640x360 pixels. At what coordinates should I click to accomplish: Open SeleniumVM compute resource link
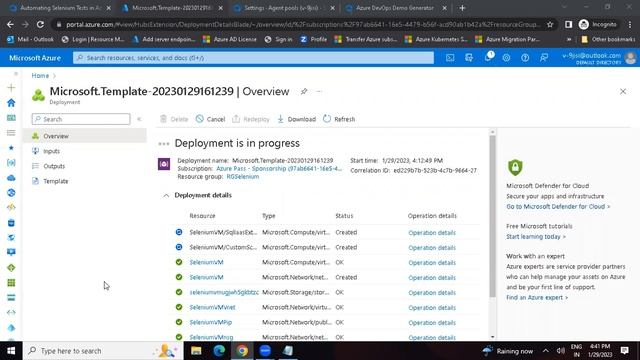(x=207, y=262)
